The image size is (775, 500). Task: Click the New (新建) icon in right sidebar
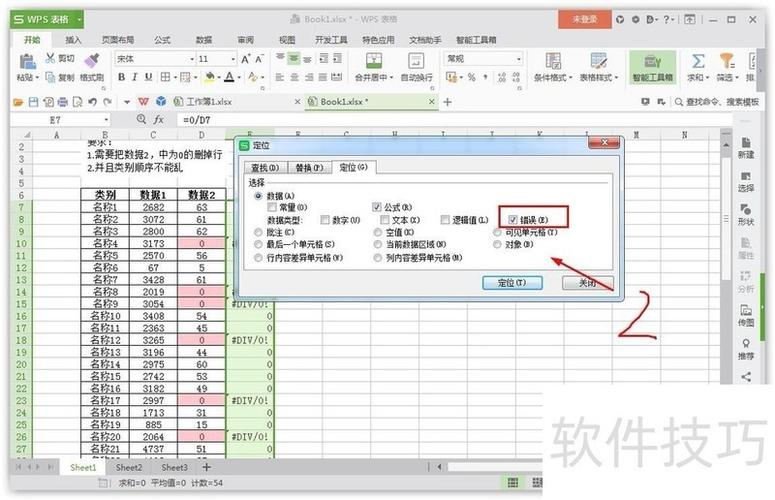746,143
